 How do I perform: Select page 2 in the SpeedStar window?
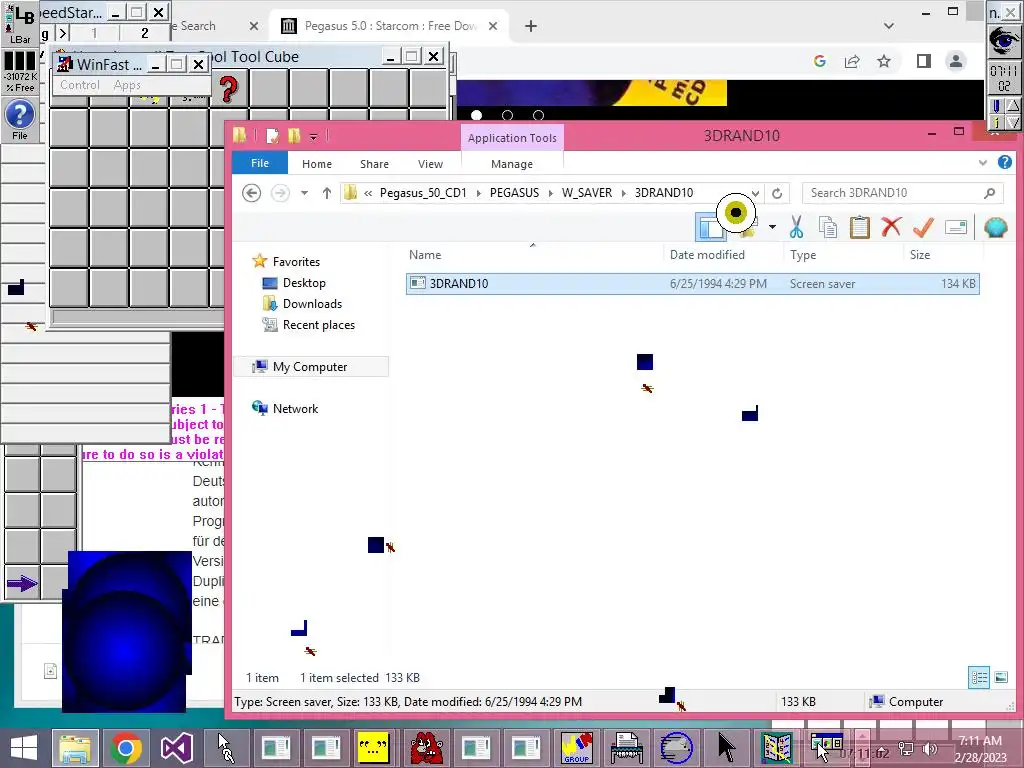click(x=145, y=33)
